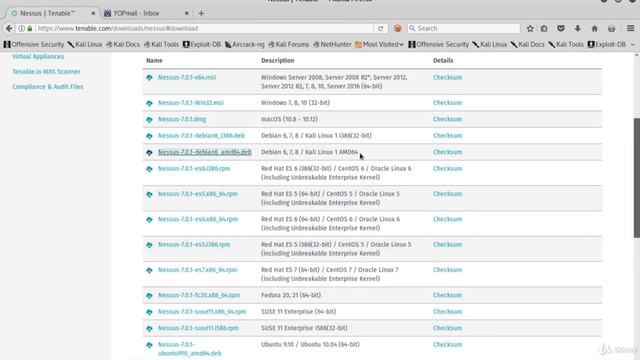Open Checksum for the macOS row
Viewport: 640px width, 360px height.
[x=447, y=119]
